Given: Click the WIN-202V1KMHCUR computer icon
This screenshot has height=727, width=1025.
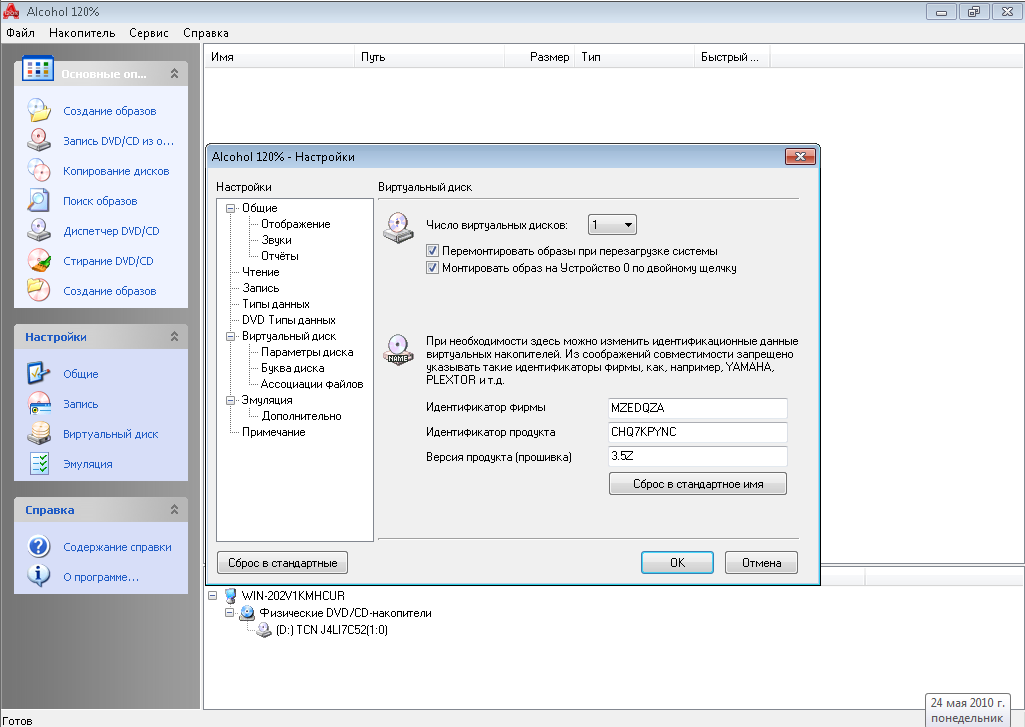Looking at the screenshot, I should click(x=229, y=596).
